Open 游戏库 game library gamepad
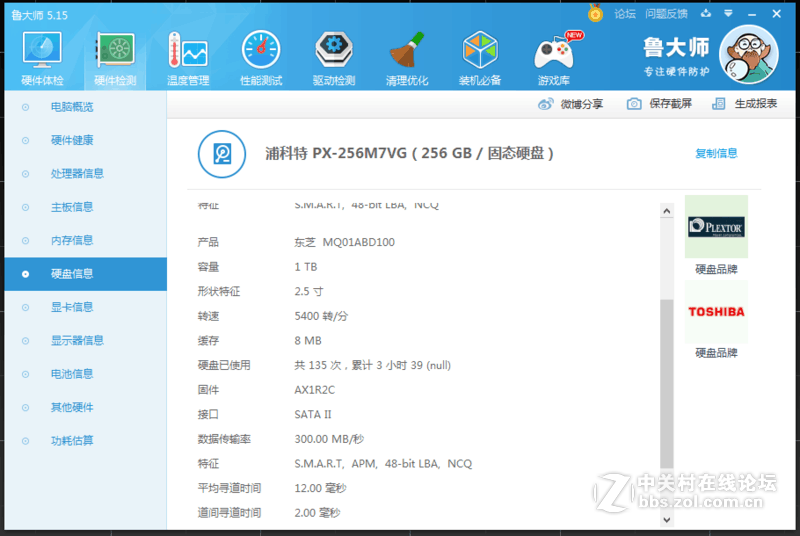The image size is (800, 536). pos(555,59)
